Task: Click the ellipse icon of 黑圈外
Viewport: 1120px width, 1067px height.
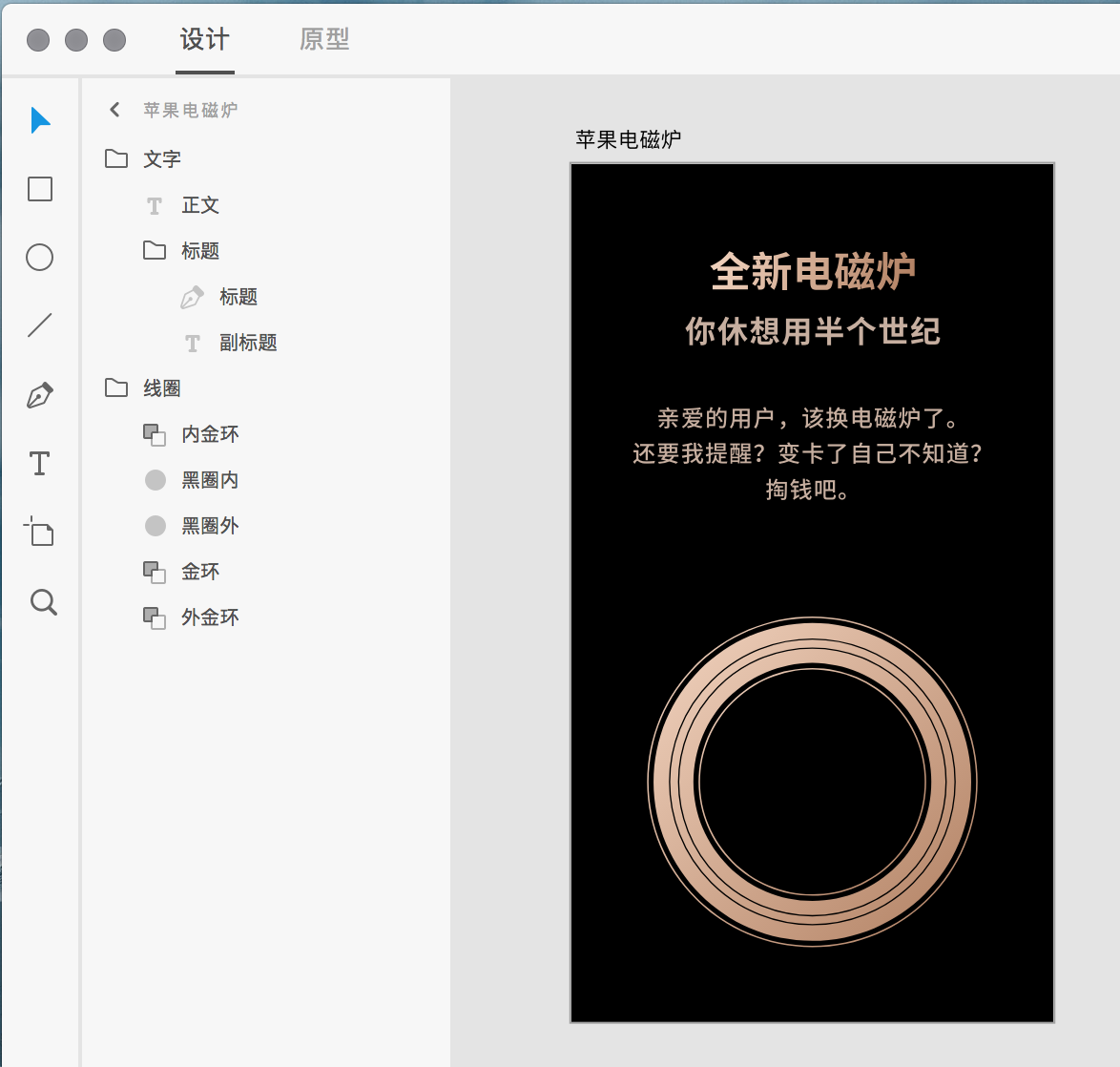Action: click(x=155, y=526)
